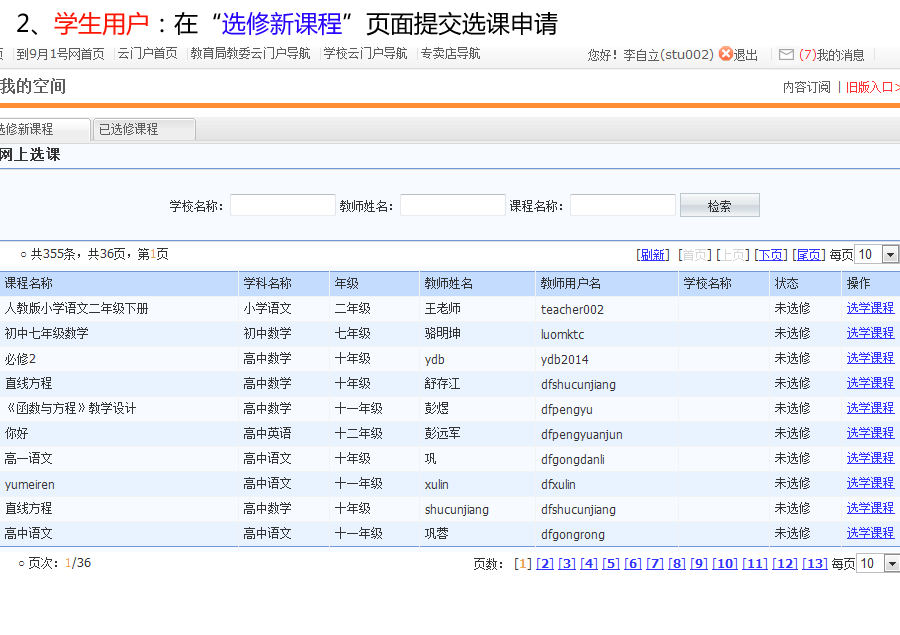Open 云门户首页 navigation link
This screenshot has width=900, height=635.
147,54
